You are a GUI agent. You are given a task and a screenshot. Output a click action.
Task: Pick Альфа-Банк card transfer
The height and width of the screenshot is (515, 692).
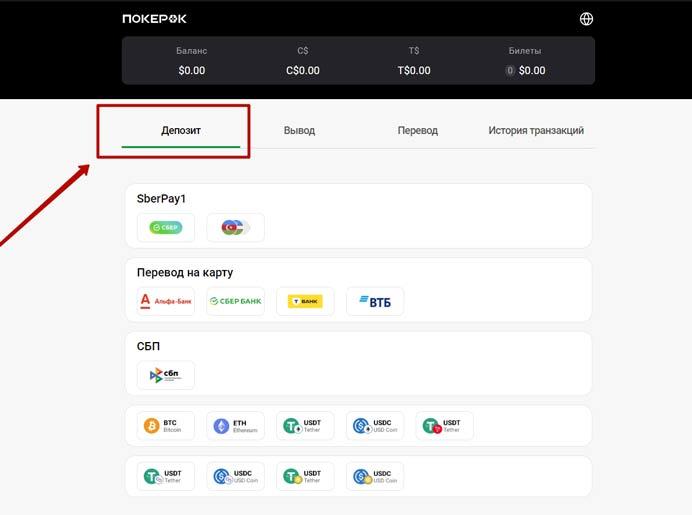pyautogui.click(x=166, y=301)
